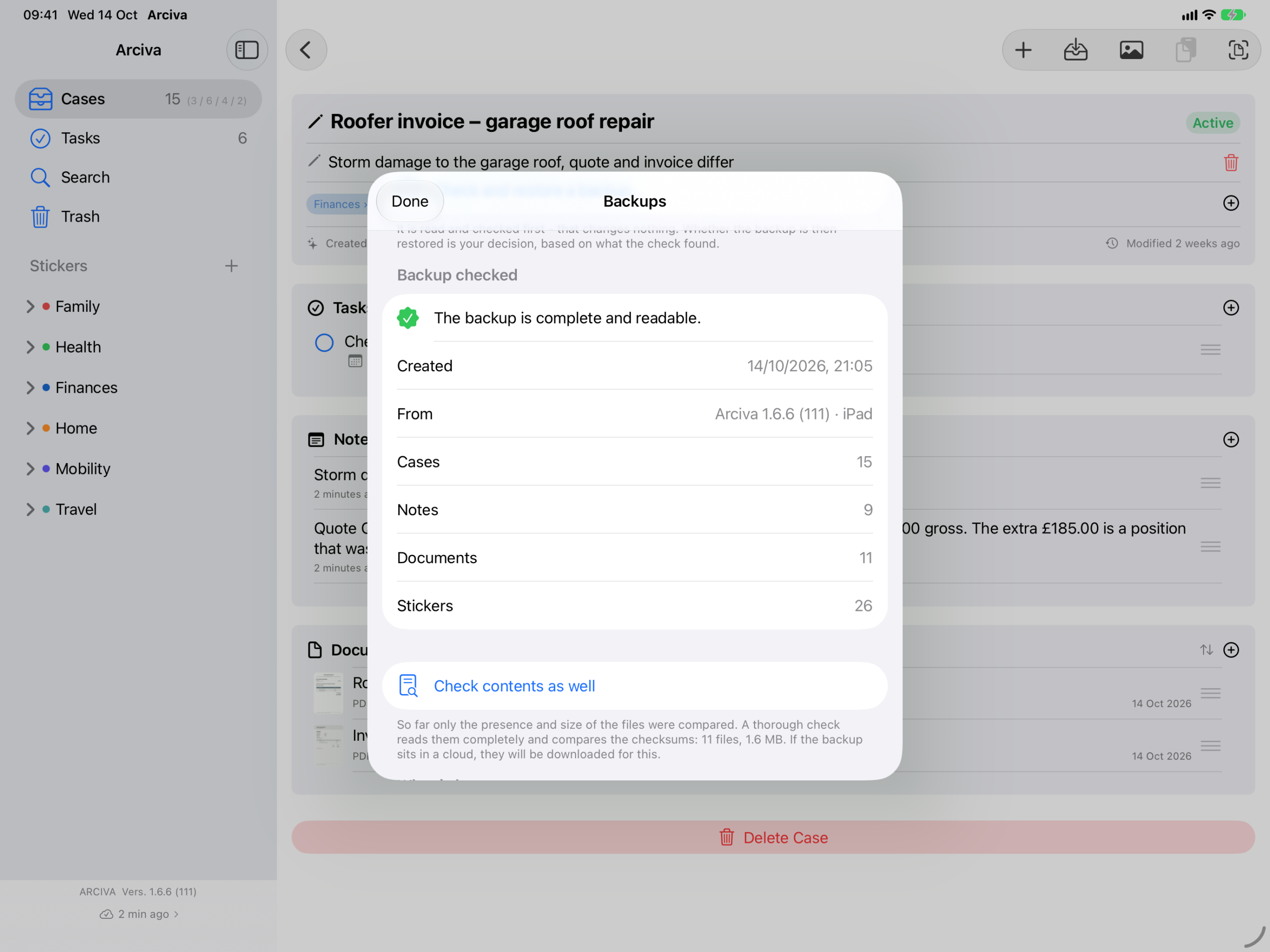The height and width of the screenshot is (952, 1270).
Task: Open cloud sync status 2 min ago
Action: 139,913
